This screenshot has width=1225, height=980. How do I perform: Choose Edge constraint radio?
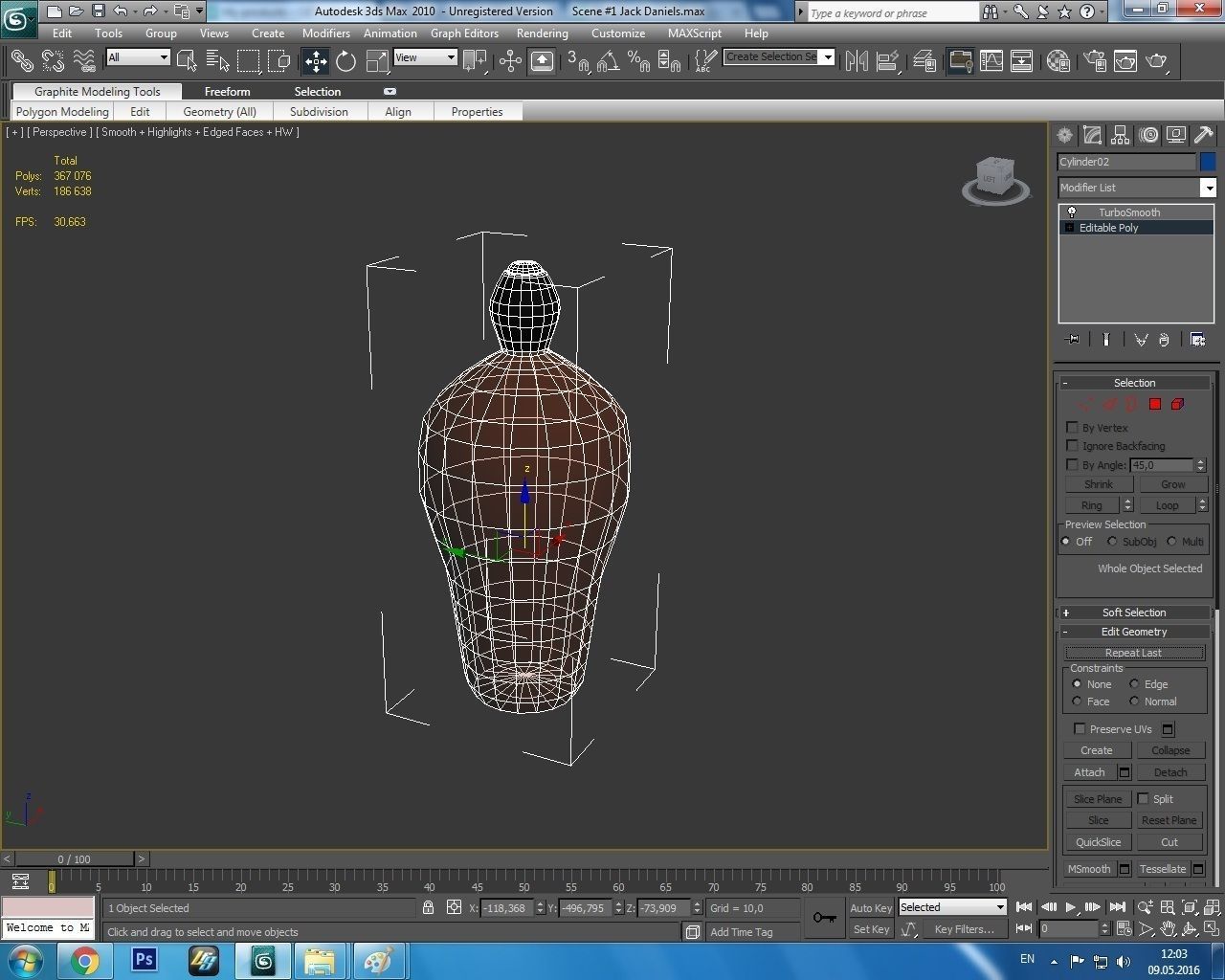1134,684
